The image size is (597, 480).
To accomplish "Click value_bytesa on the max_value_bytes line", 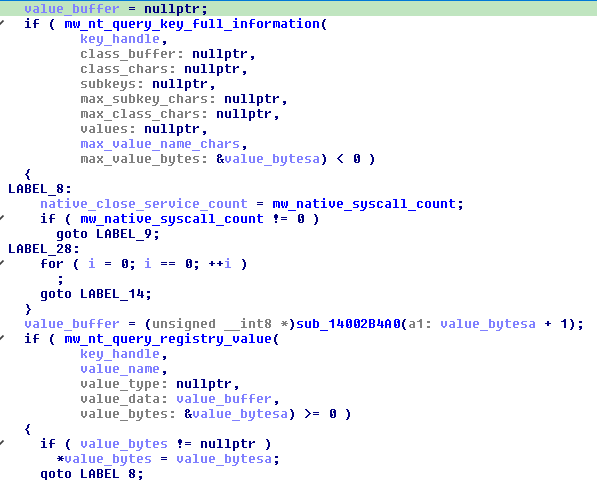I will [x=272, y=158].
